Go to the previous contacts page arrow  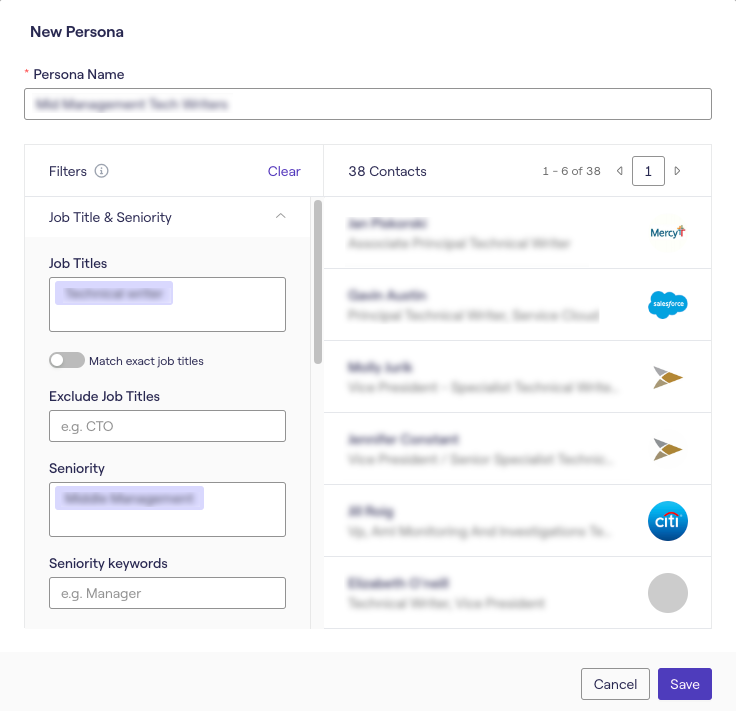click(x=620, y=171)
